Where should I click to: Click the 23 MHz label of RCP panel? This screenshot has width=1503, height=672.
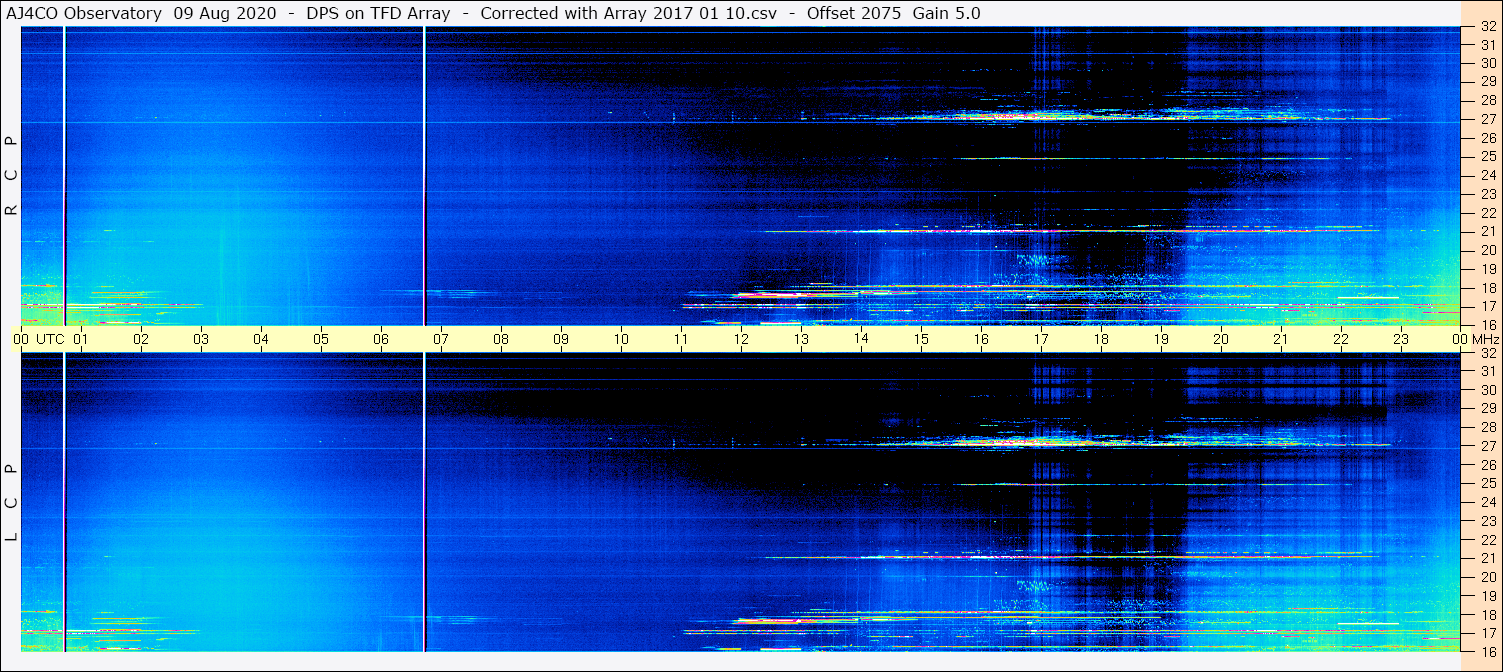pos(1488,194)
